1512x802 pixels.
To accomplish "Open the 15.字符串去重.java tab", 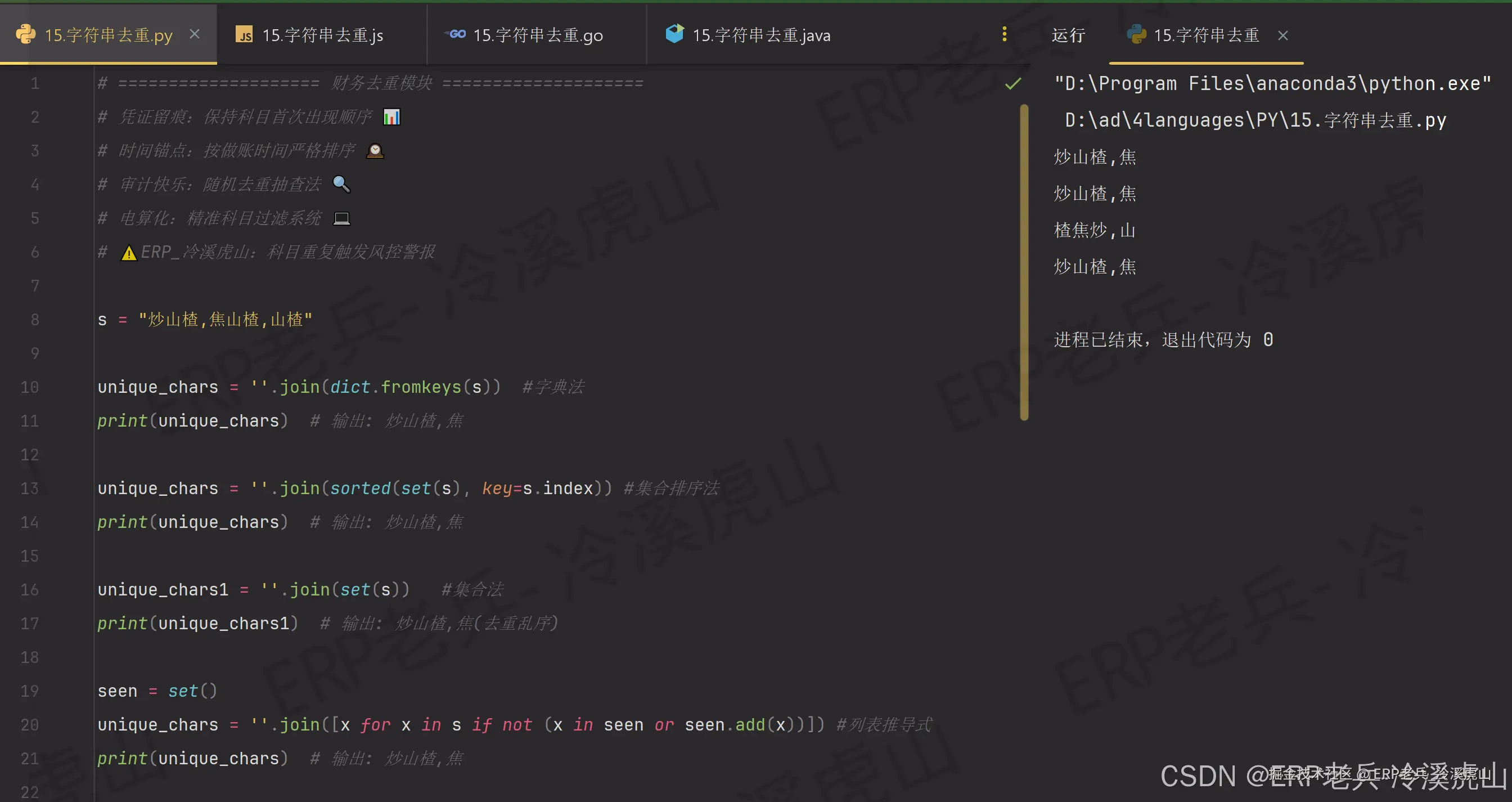I will coord(760,35).
